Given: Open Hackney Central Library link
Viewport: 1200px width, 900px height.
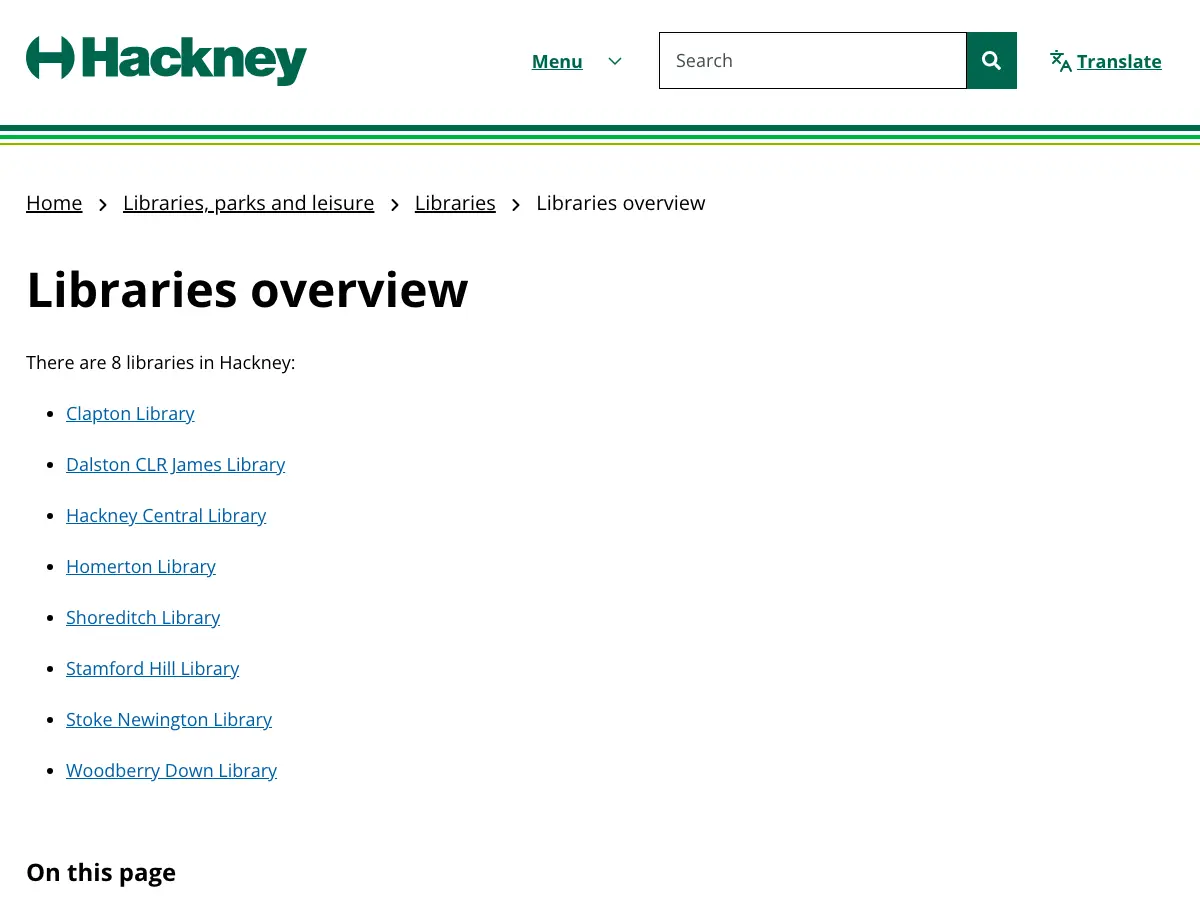Looking at the screenshot, I should tap(166, 515).
